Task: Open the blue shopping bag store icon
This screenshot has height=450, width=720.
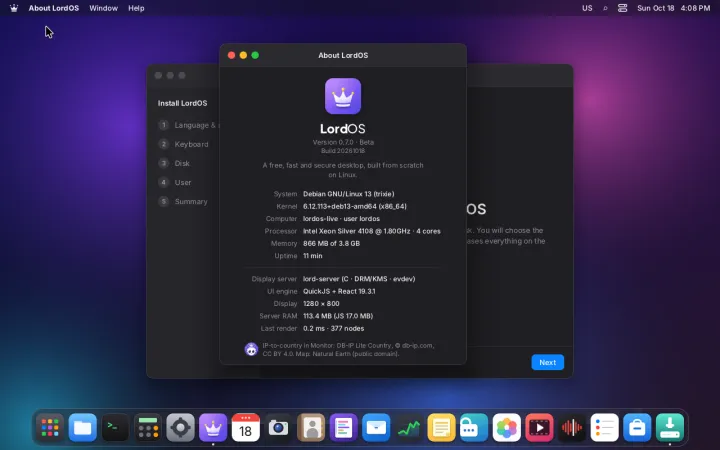Action: point(637,428)
